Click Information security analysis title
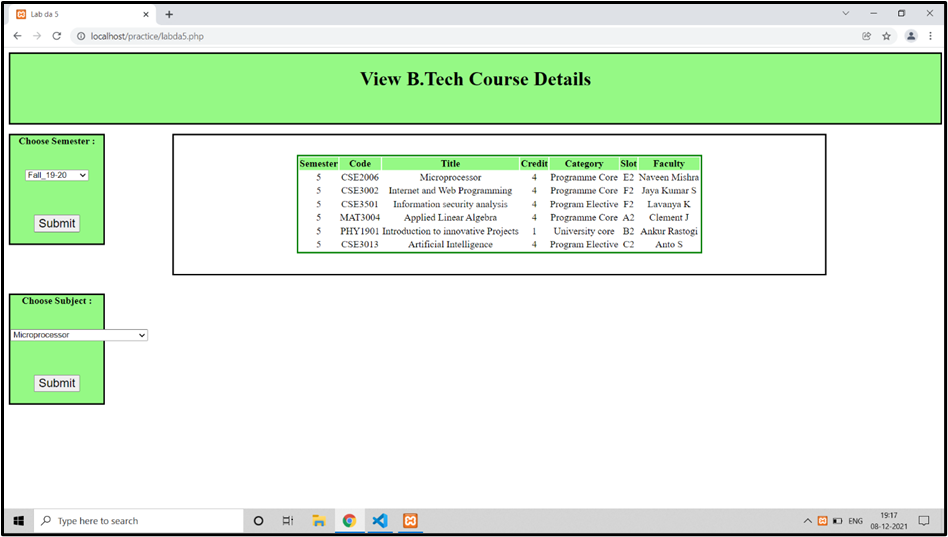The image size is (948, 537). tap(450, 204)
